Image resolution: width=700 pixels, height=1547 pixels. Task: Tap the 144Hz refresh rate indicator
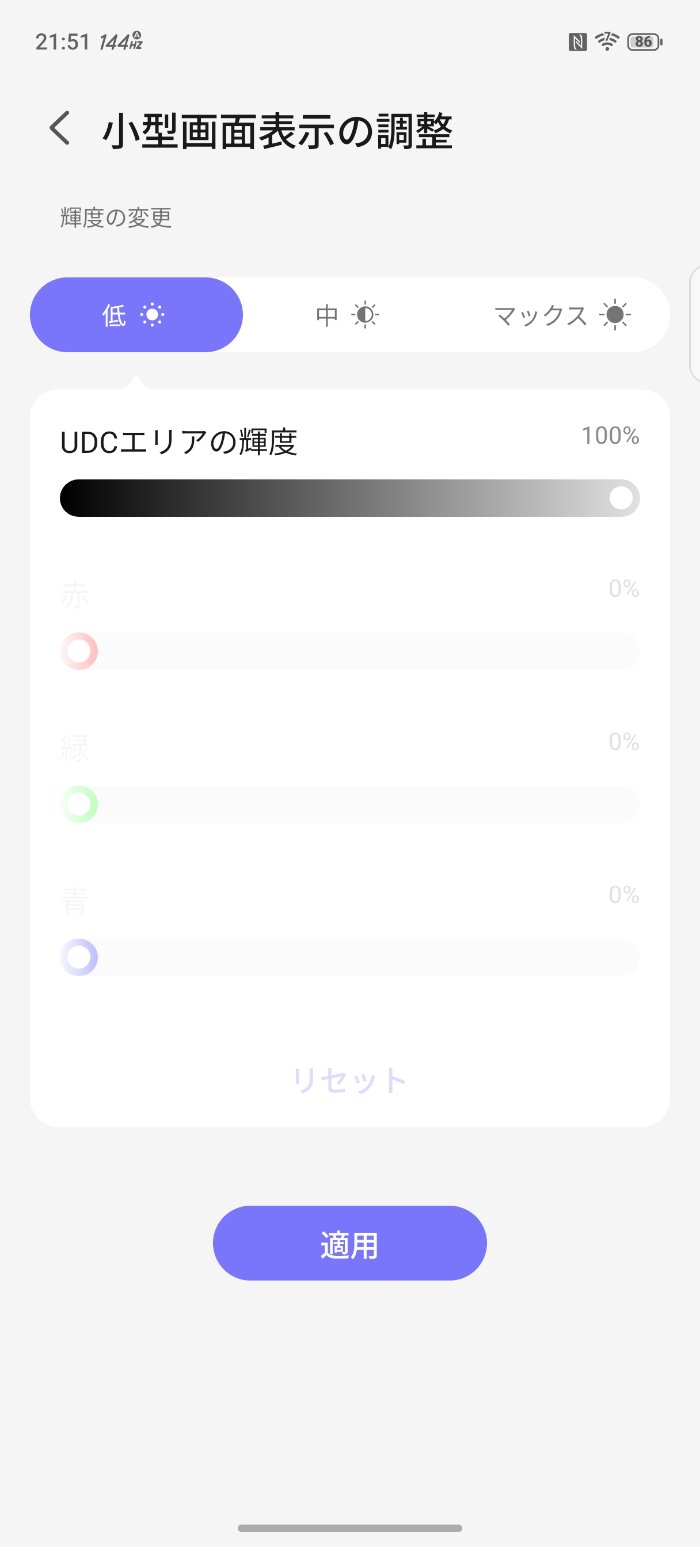click(x=120, y=42)
